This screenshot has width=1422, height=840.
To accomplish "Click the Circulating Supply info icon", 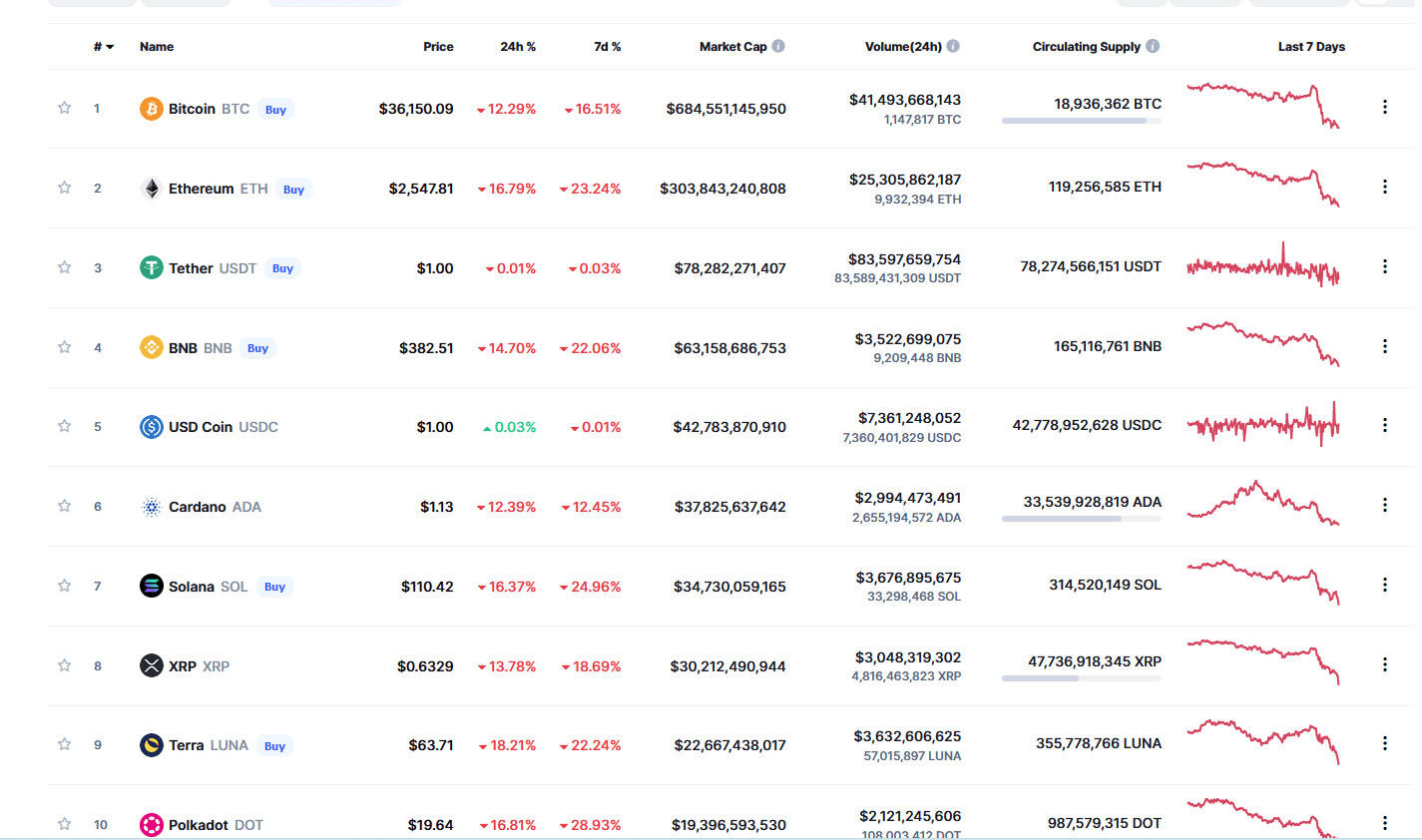I will click(1153, 46).
